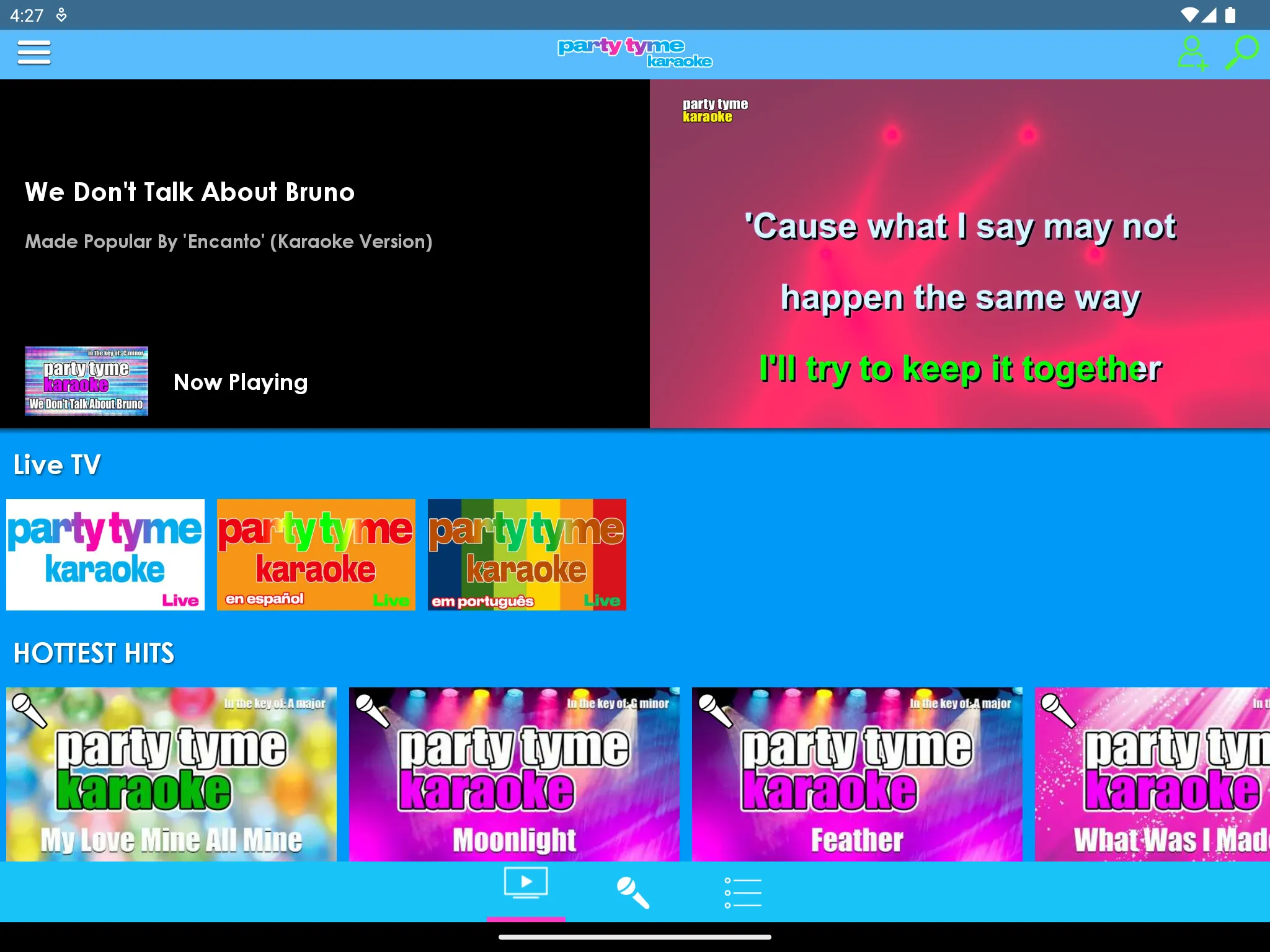This screenshot has height=952, width=1270.
Task: Open search with the magnifier icon
Action: [1241, 53]
